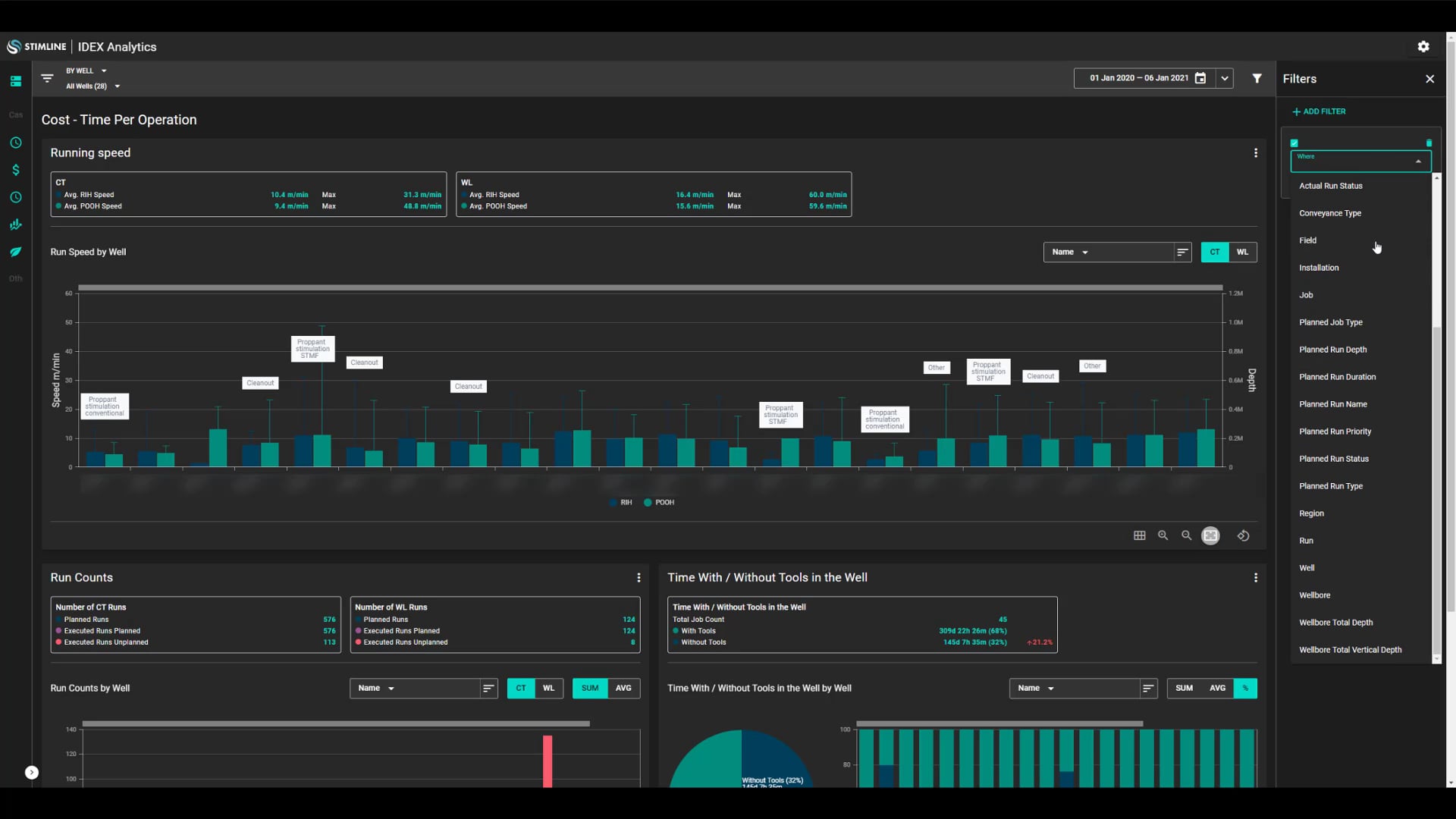Click the zoom-in magnifier on the chart toolbar
The image size is (1456, 819).
(x=1164, y=535)
